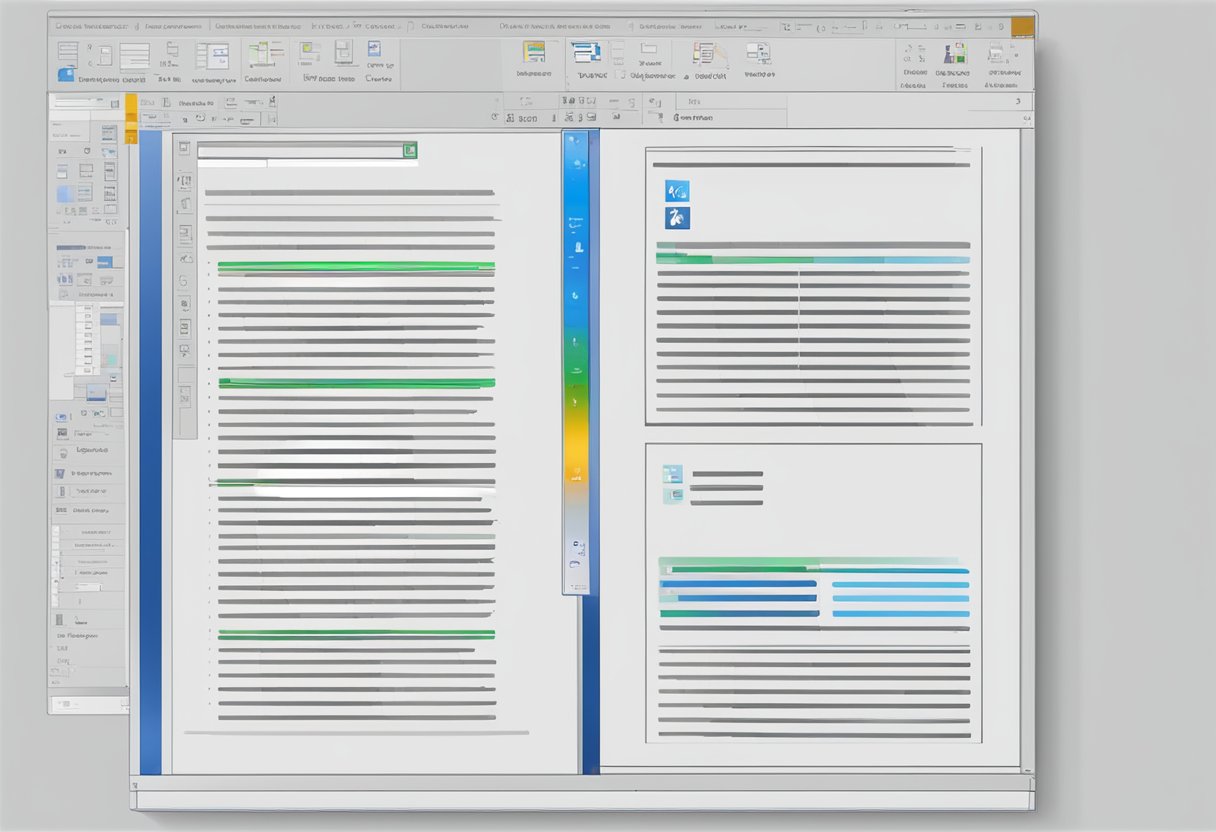Select the top icon in the document's vertical toolbar
The width and height of the screenshot is (1216, 832).
[x=185, y=145]
